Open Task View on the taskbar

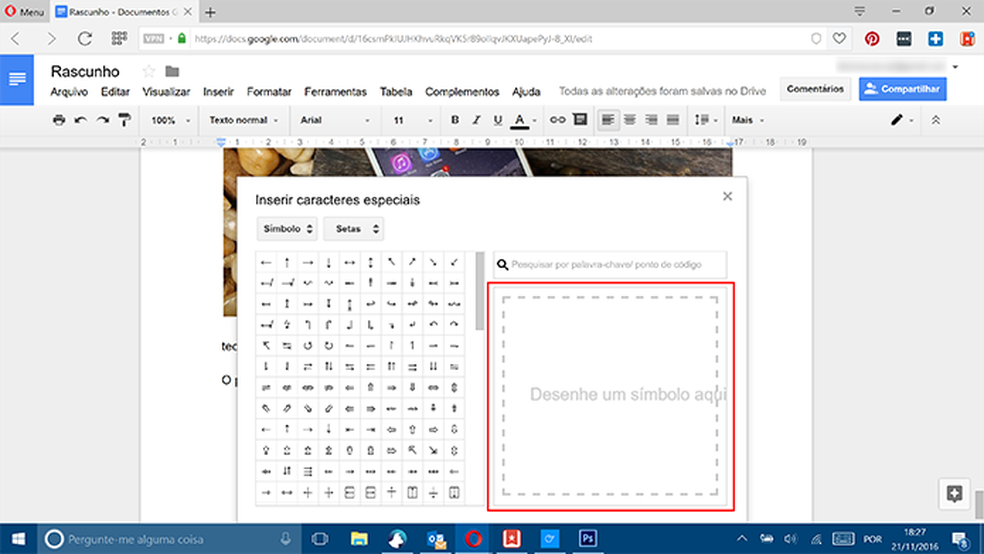tap(320, 538)
